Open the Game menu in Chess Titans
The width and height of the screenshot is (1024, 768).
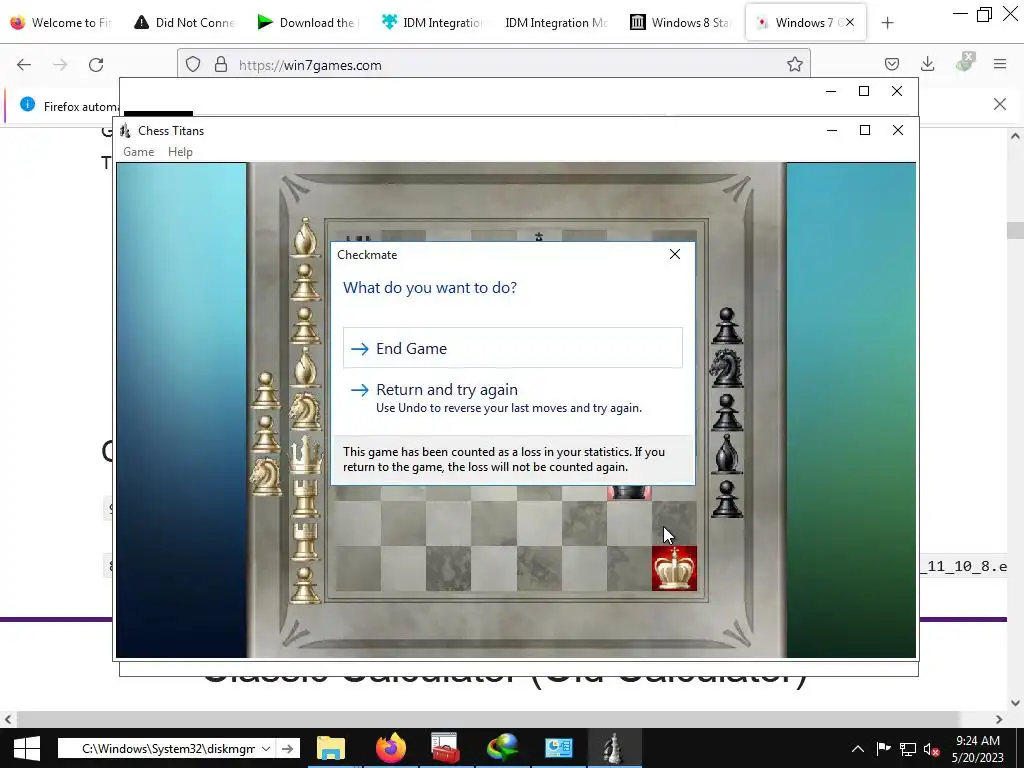pyautogui.click(x=138, y=152)
